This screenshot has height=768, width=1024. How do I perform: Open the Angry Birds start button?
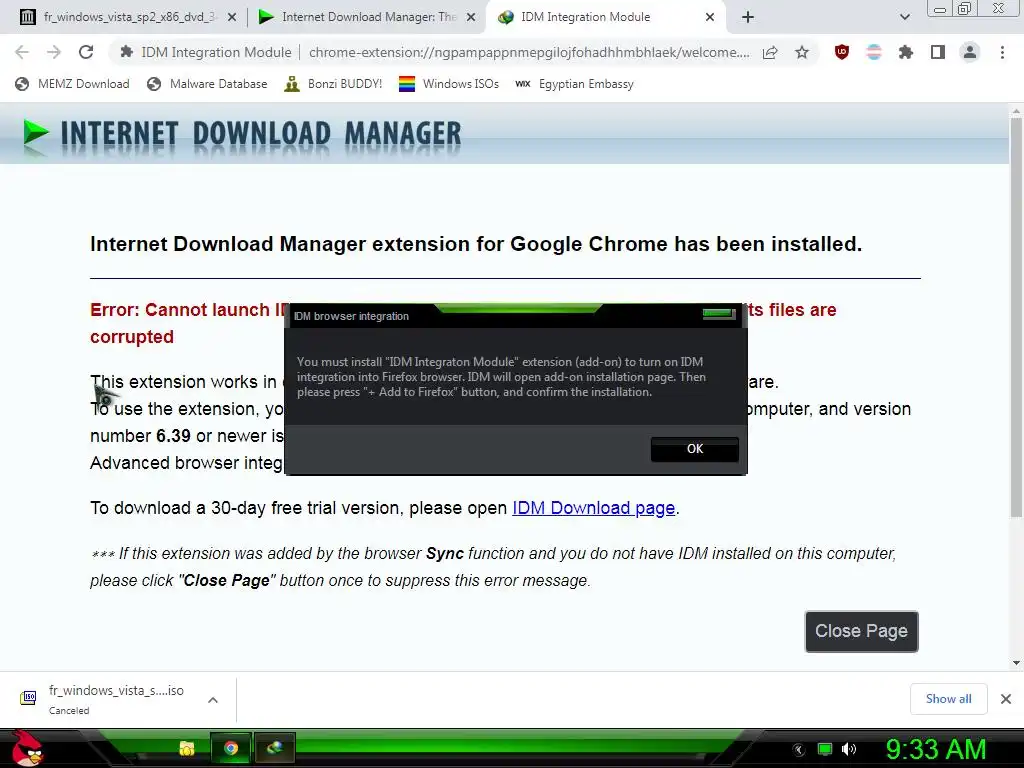pyautogui.click(x=27, y=749)
